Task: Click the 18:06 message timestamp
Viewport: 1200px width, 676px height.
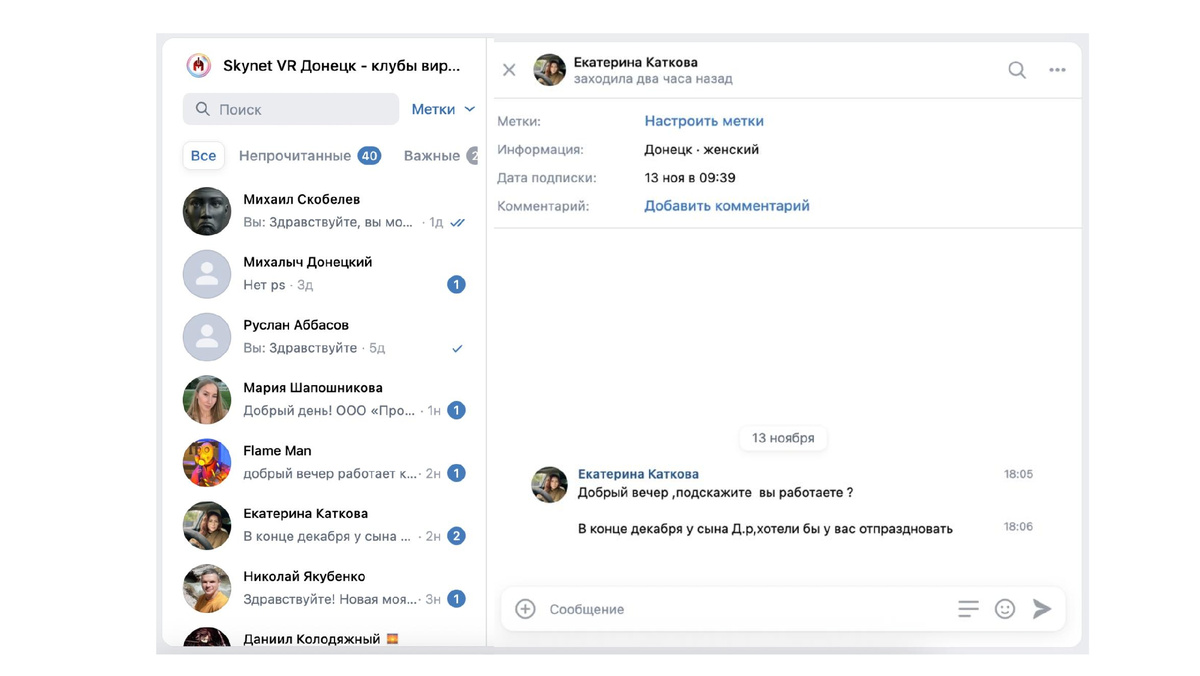Action: pos(1018,526)
